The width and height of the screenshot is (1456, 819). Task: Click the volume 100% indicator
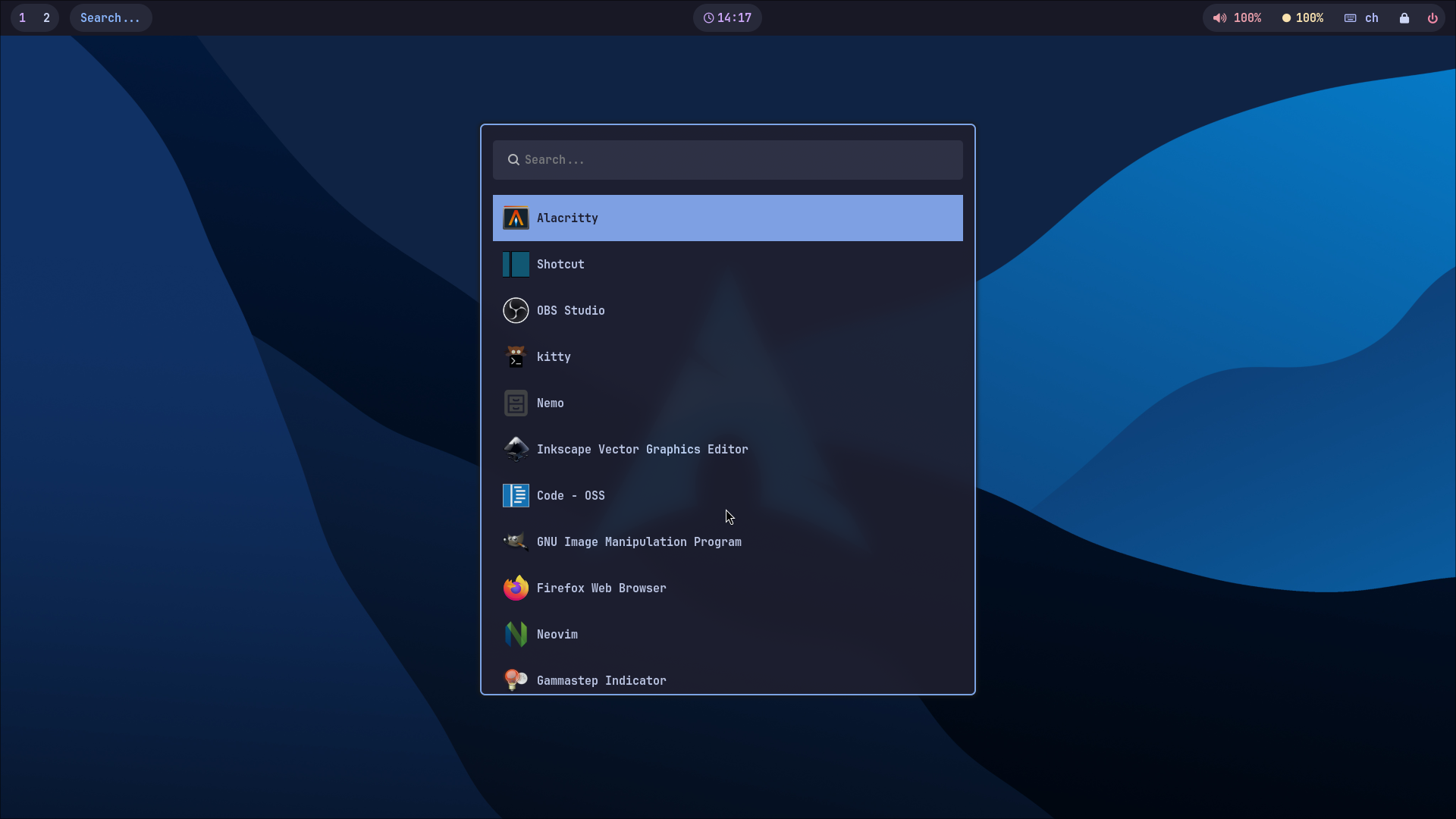click(1237, 18)
